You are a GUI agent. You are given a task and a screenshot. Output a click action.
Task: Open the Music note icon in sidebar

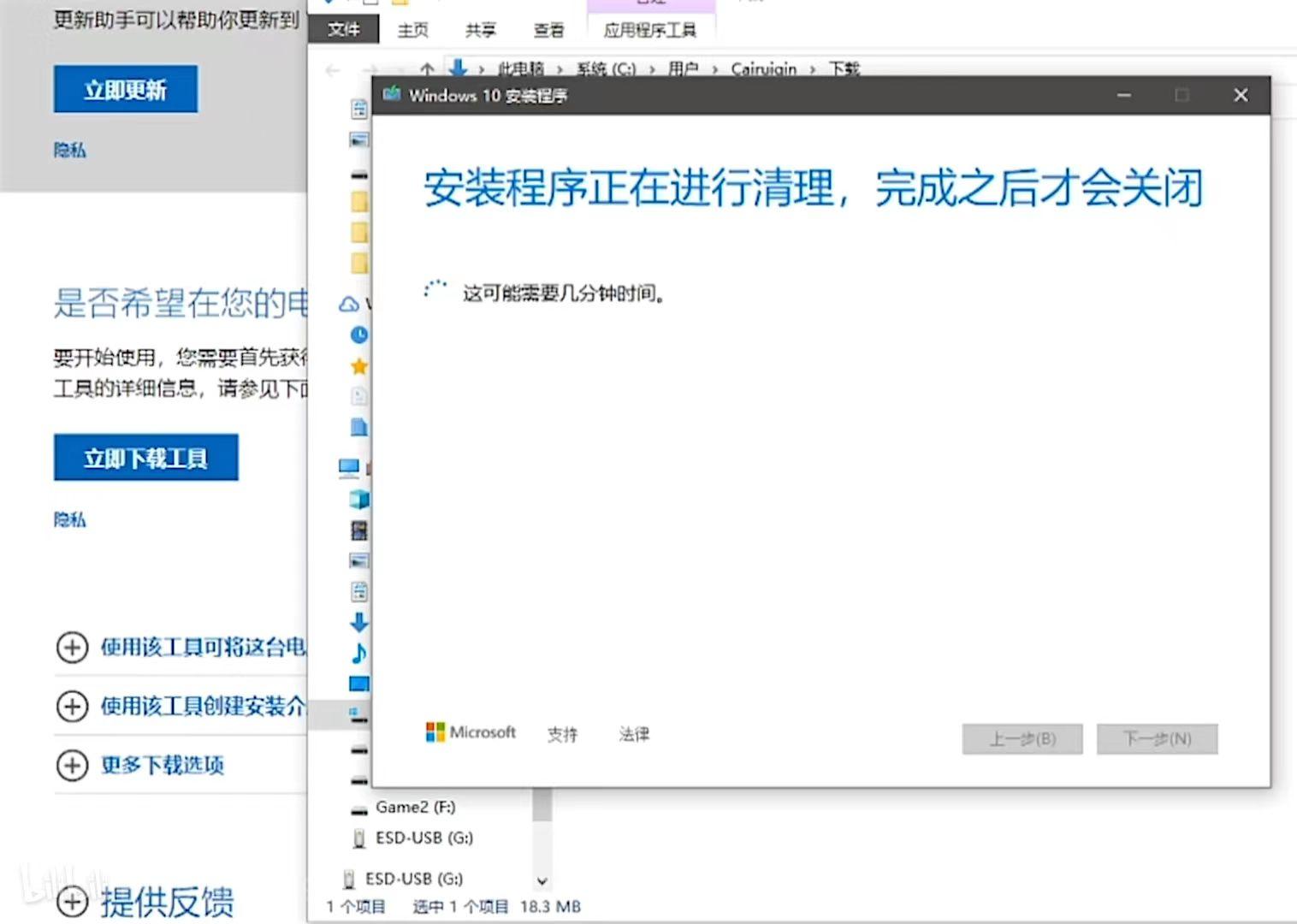359,653
